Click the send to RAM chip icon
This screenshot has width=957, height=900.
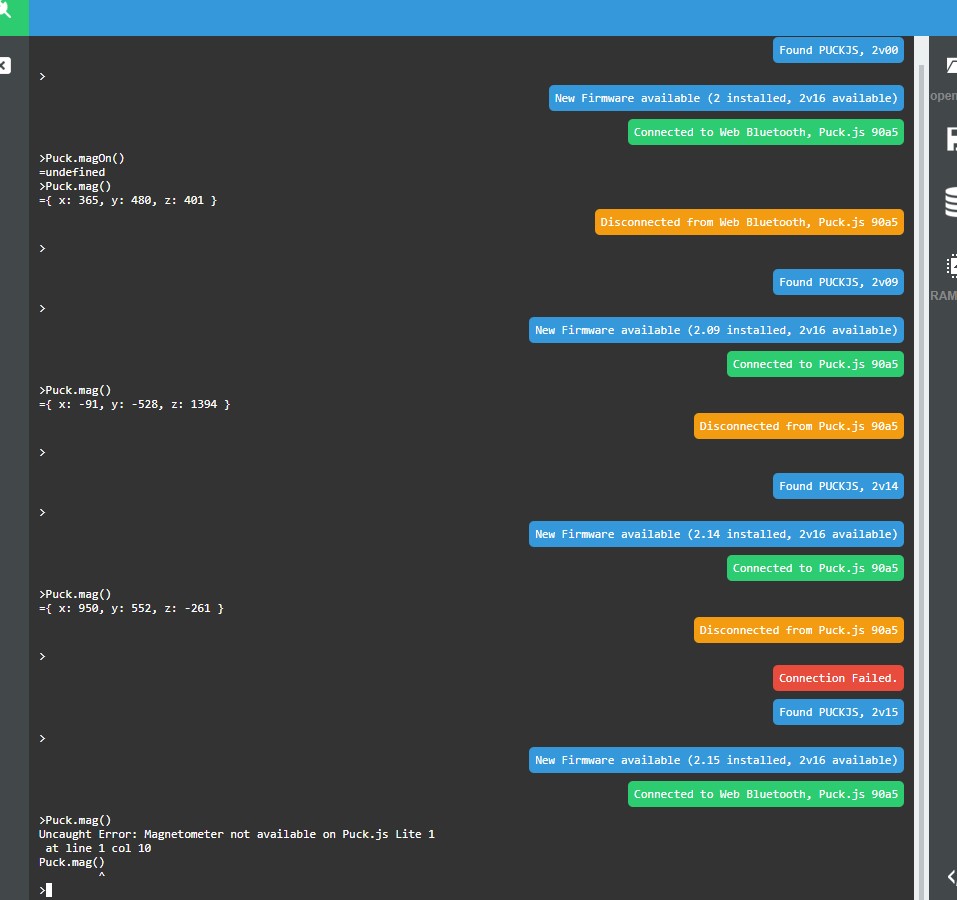pos(950,267)
